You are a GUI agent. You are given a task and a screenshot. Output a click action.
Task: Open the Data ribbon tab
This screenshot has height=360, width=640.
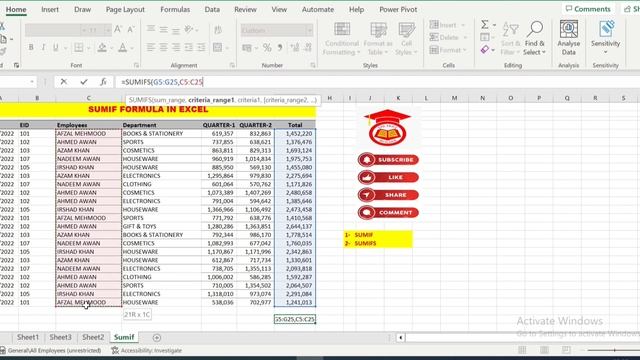(212, 9)
